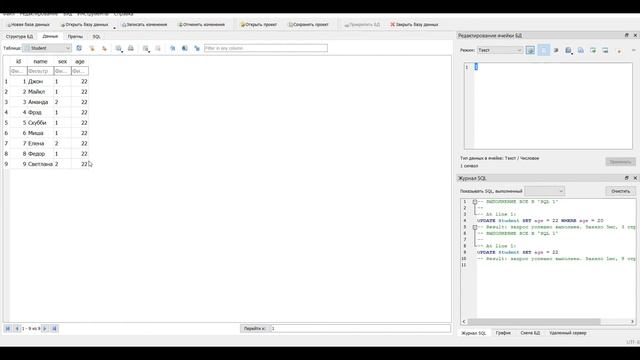Image resolution: width=640 pixels, height=360 pixels.
Task: Delete the current record icon
Action: [x=158, y=48]
